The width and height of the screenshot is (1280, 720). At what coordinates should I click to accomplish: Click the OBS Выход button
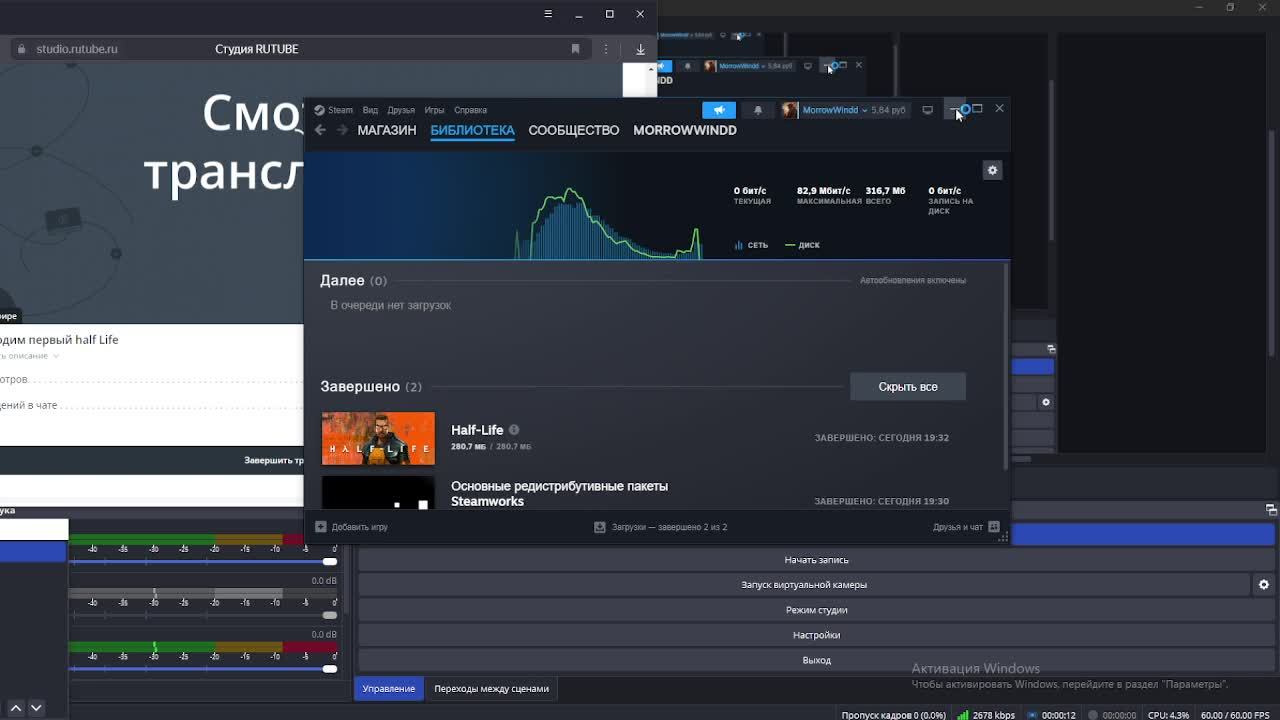[x=816, y=660]
